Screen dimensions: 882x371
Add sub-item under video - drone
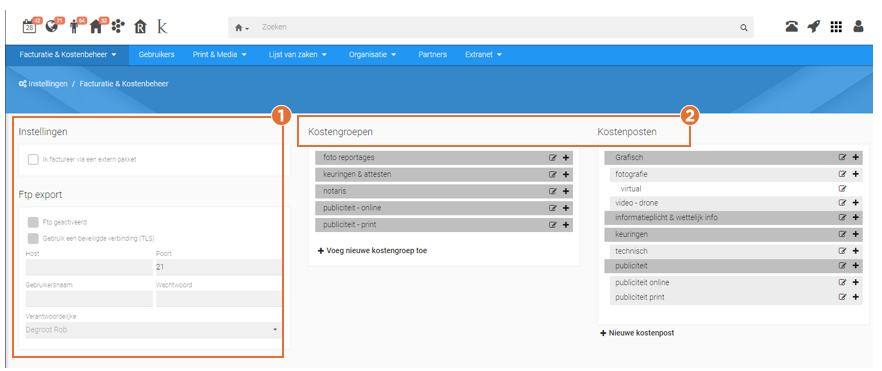(856, 203)
